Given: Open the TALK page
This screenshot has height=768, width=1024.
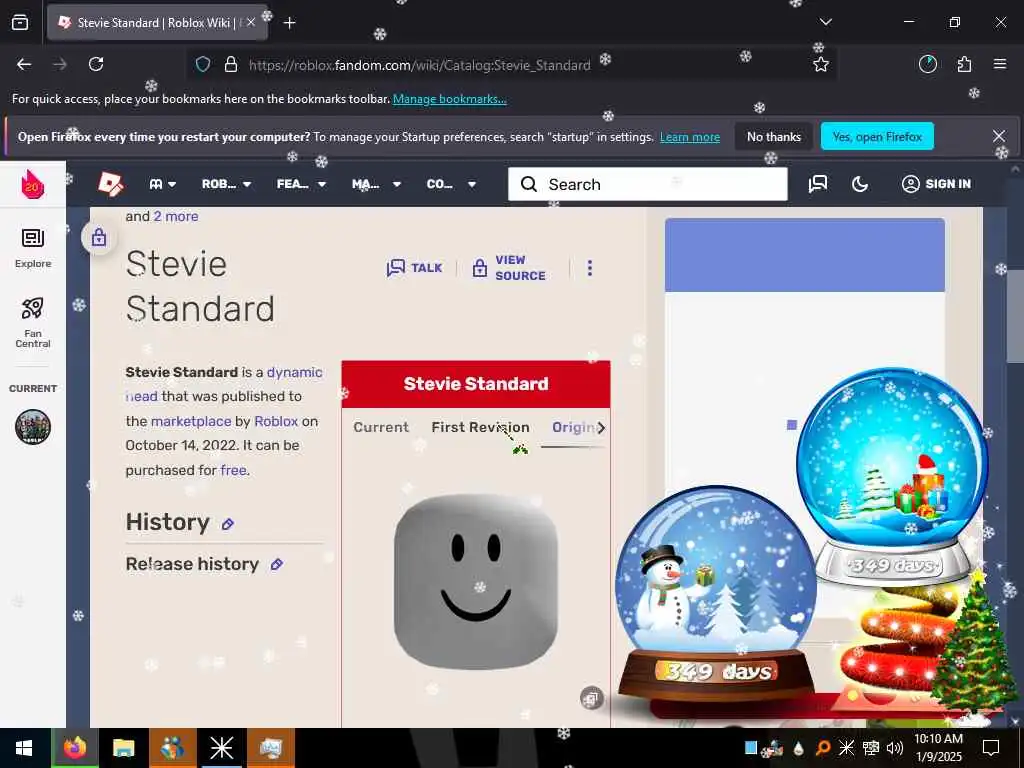Looking at the screenshot, I should [414, 268].
